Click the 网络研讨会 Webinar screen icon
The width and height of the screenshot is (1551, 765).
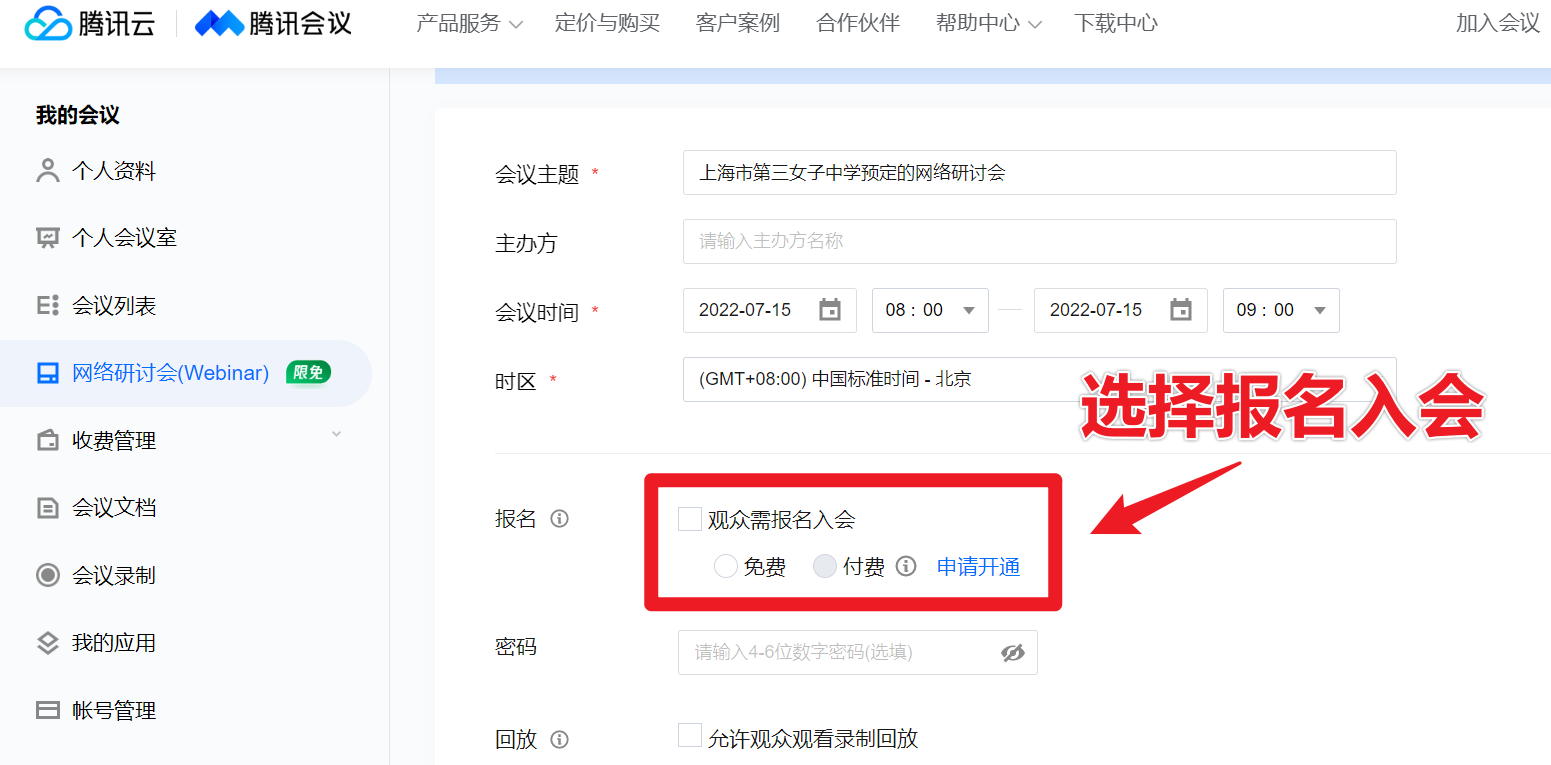[47, 373]
